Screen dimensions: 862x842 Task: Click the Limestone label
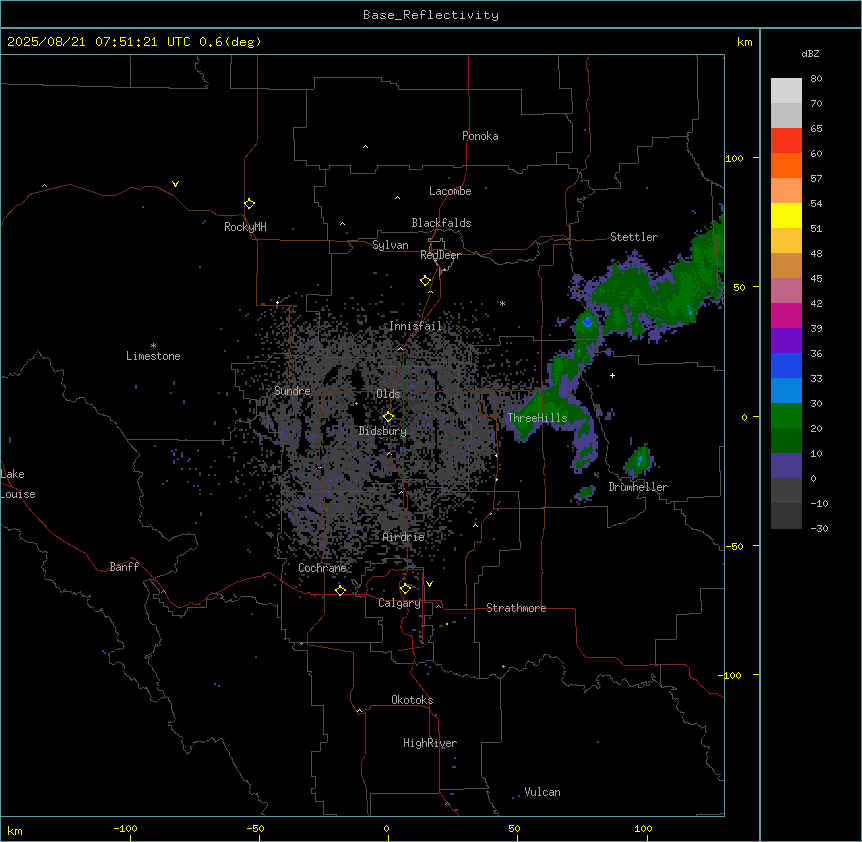pyautogui.click(x=153, y=356)
